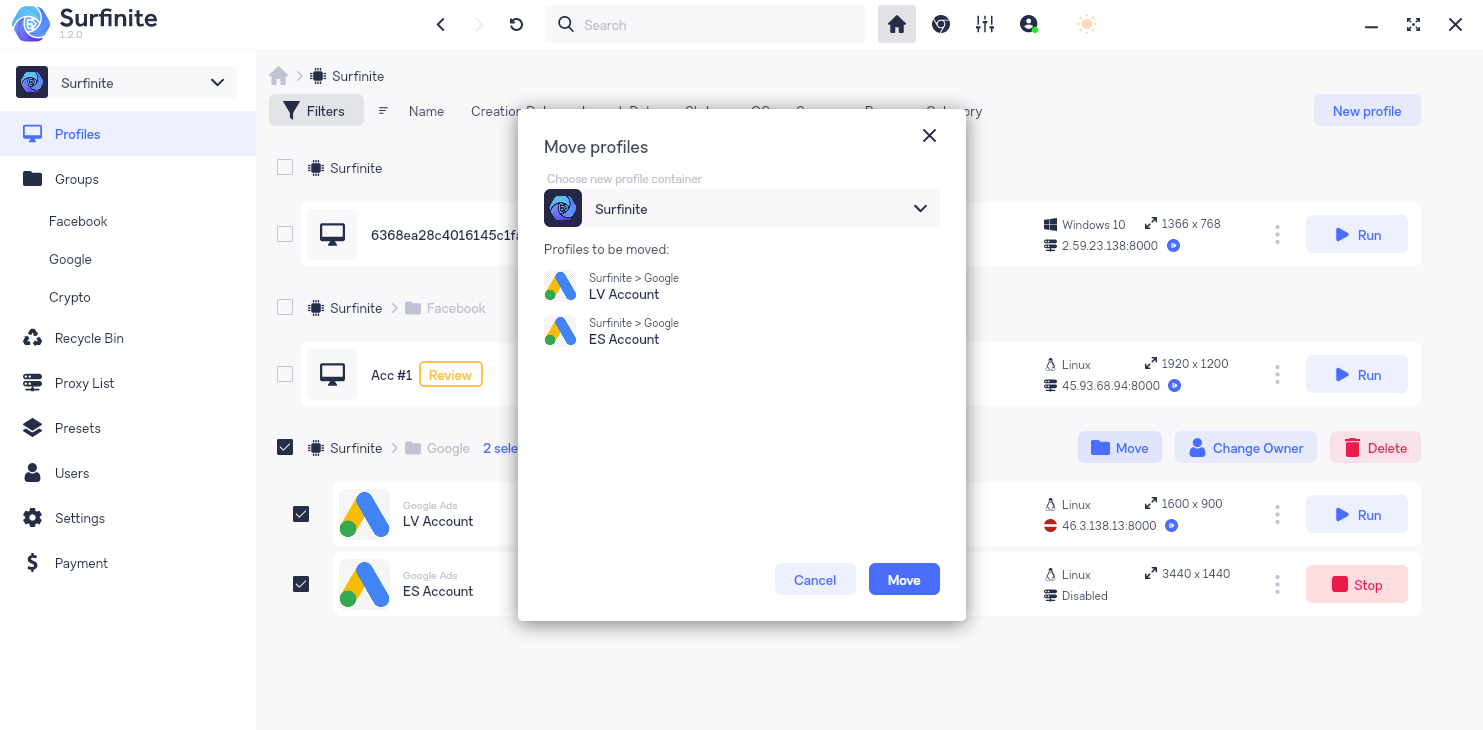Click the ES Account Google Ads icon in list
Viewport: 1483px width, 730px height.
(x=364, y=584)
